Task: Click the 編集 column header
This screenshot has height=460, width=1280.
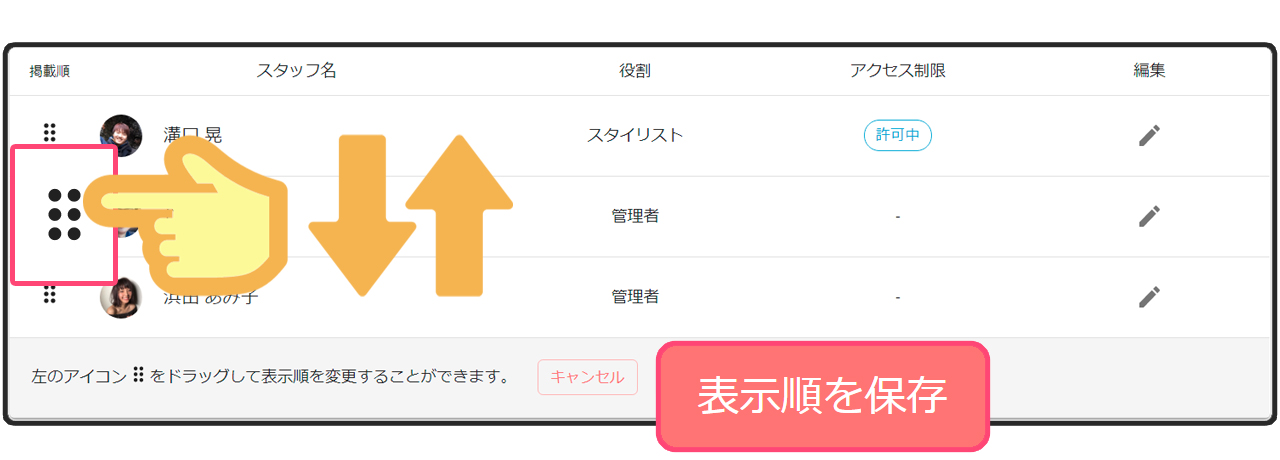Action: [1149, 71]
